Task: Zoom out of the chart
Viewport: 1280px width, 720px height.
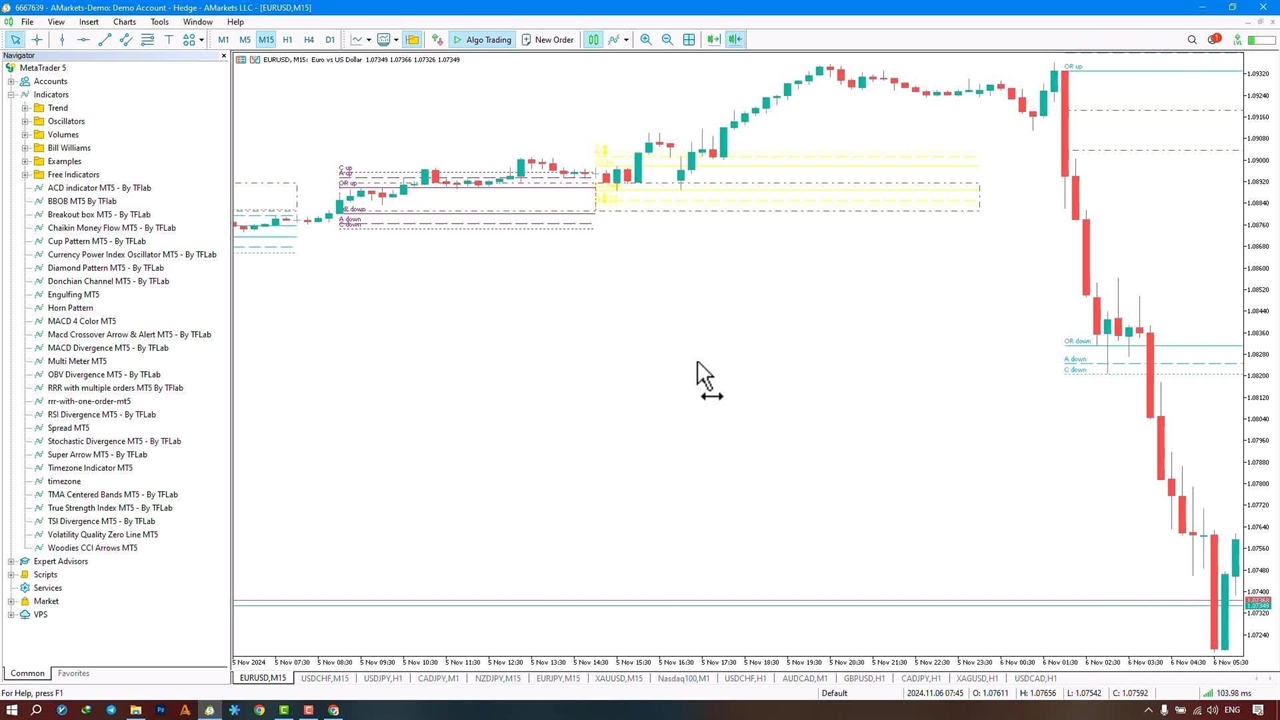Action: coord(667,40)
